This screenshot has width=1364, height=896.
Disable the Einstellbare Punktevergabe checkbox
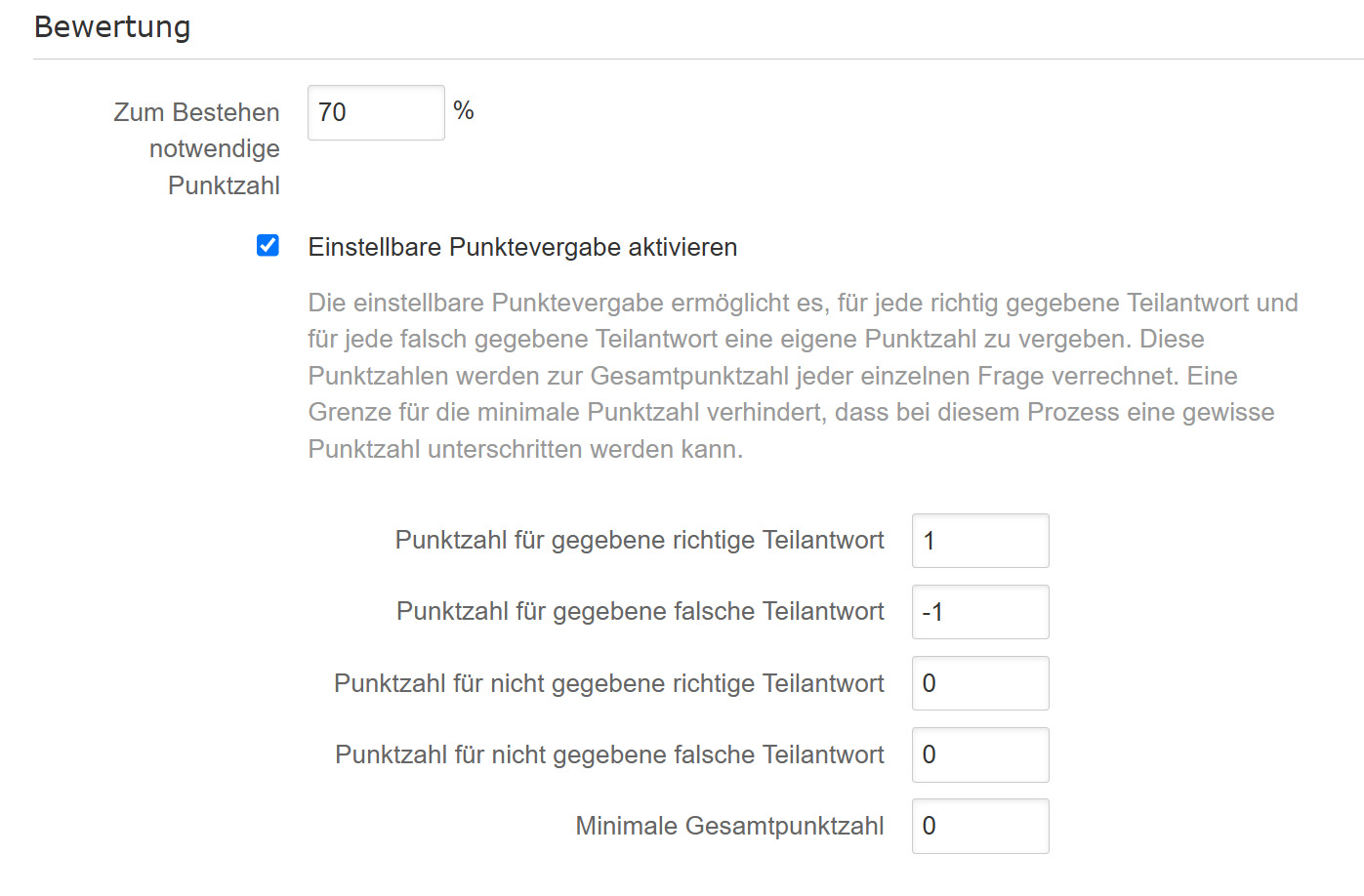point(268,246)
